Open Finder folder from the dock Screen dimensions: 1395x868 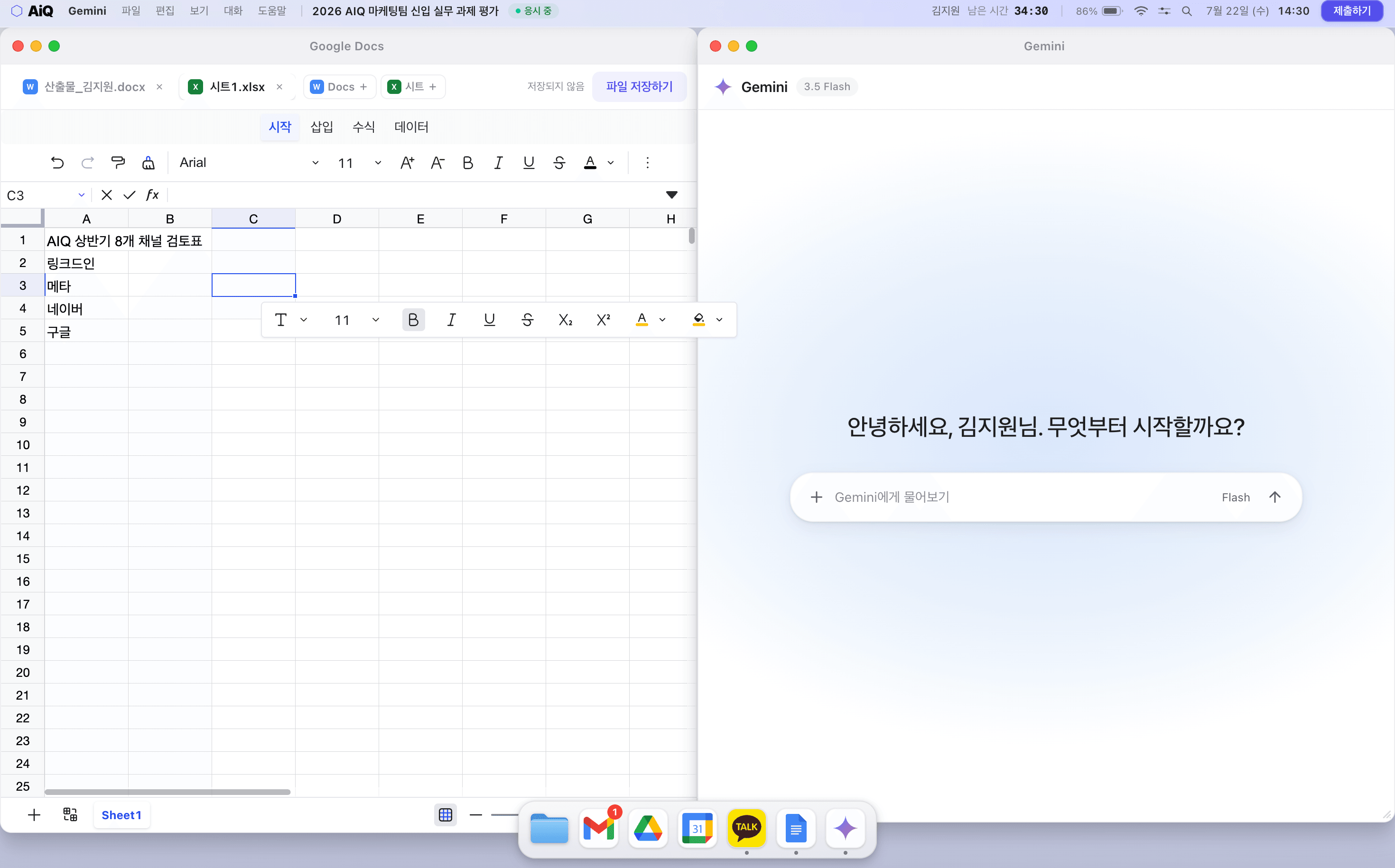[549, 829]
